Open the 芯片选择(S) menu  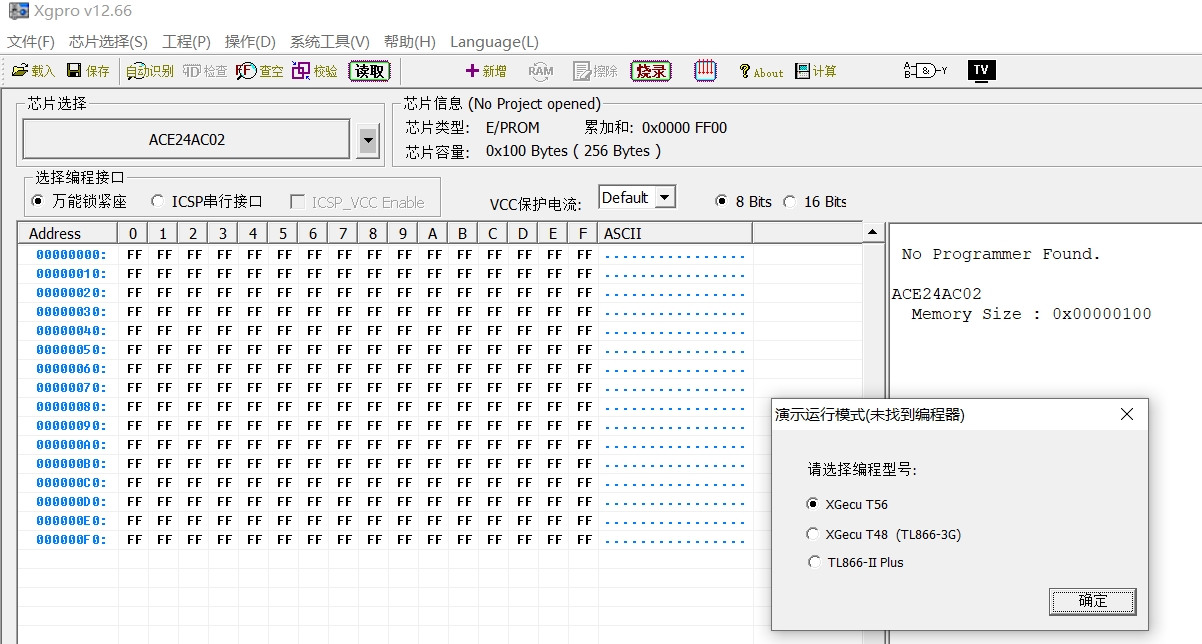[108, 42]
